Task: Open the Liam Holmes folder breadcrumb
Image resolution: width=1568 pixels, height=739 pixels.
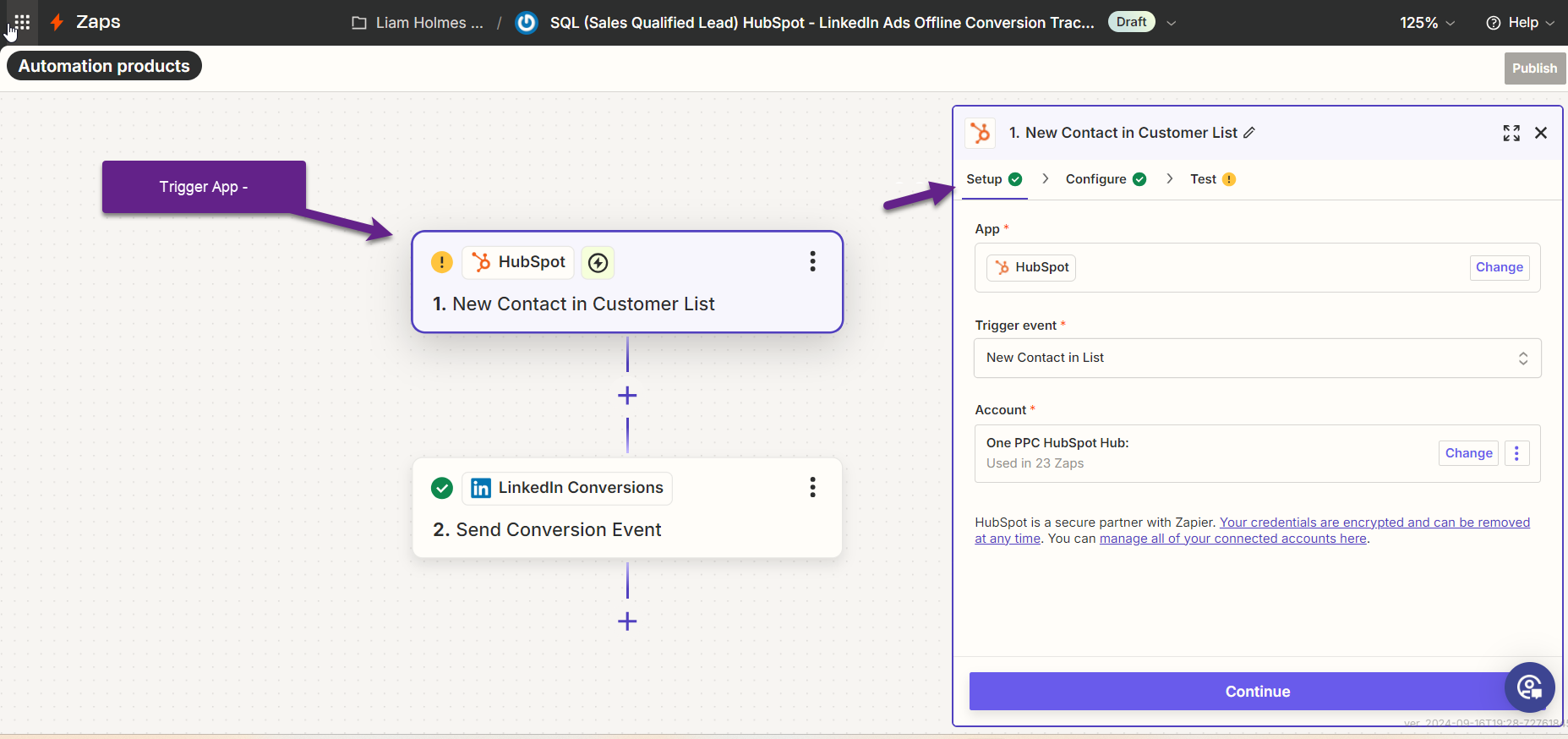Action: click(x=418, y=23)
